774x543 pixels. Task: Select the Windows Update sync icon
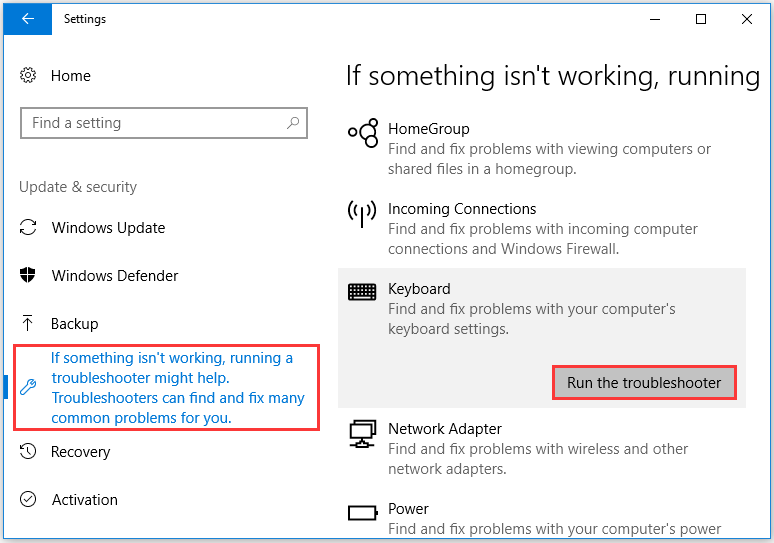[x=28, y=228]
